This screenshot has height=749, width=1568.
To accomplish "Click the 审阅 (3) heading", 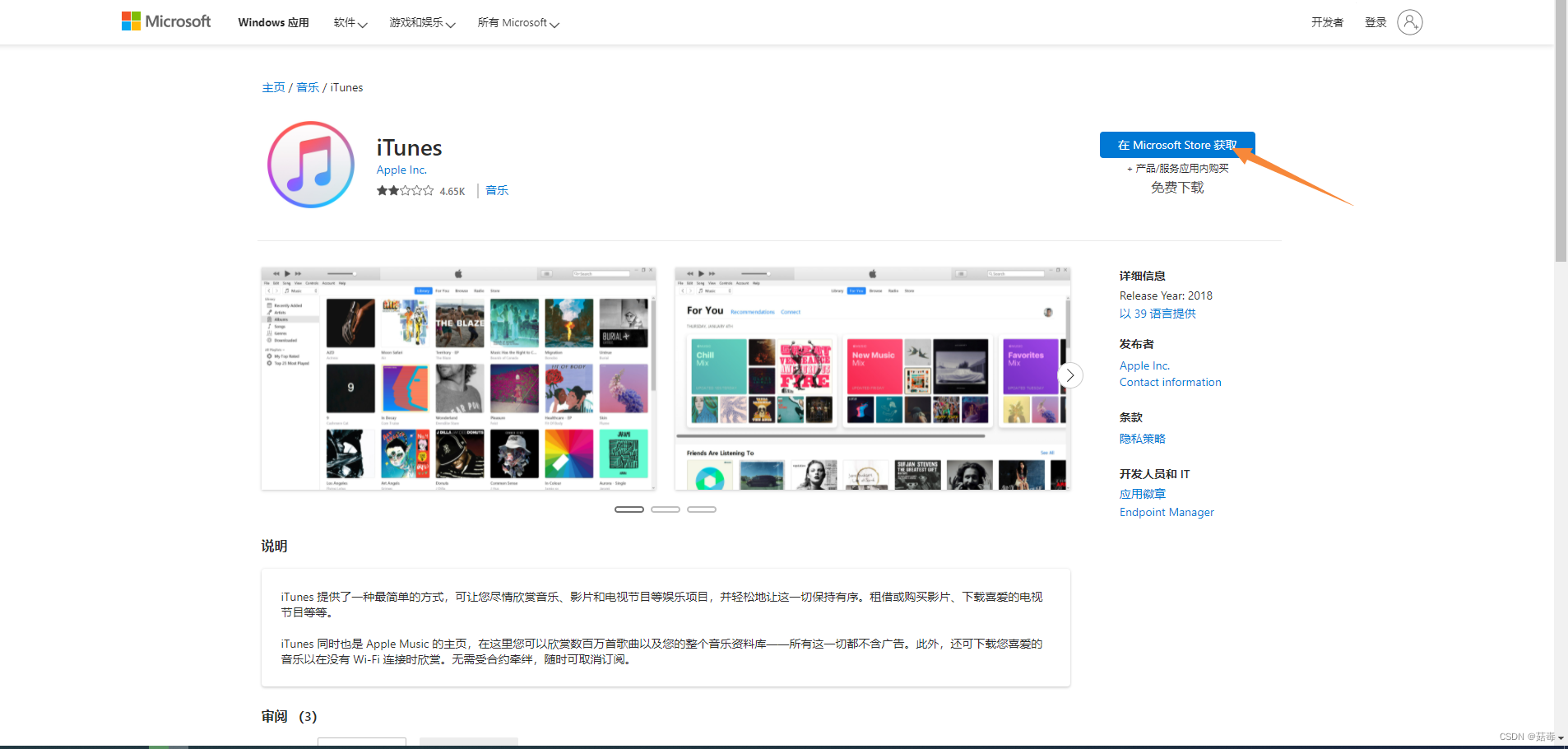I will 289,717.
